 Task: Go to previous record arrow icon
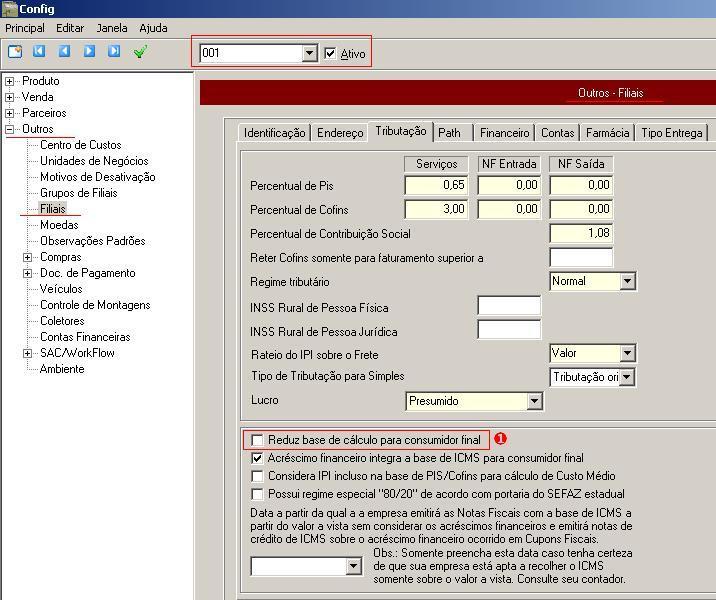[x=64, y=52]
